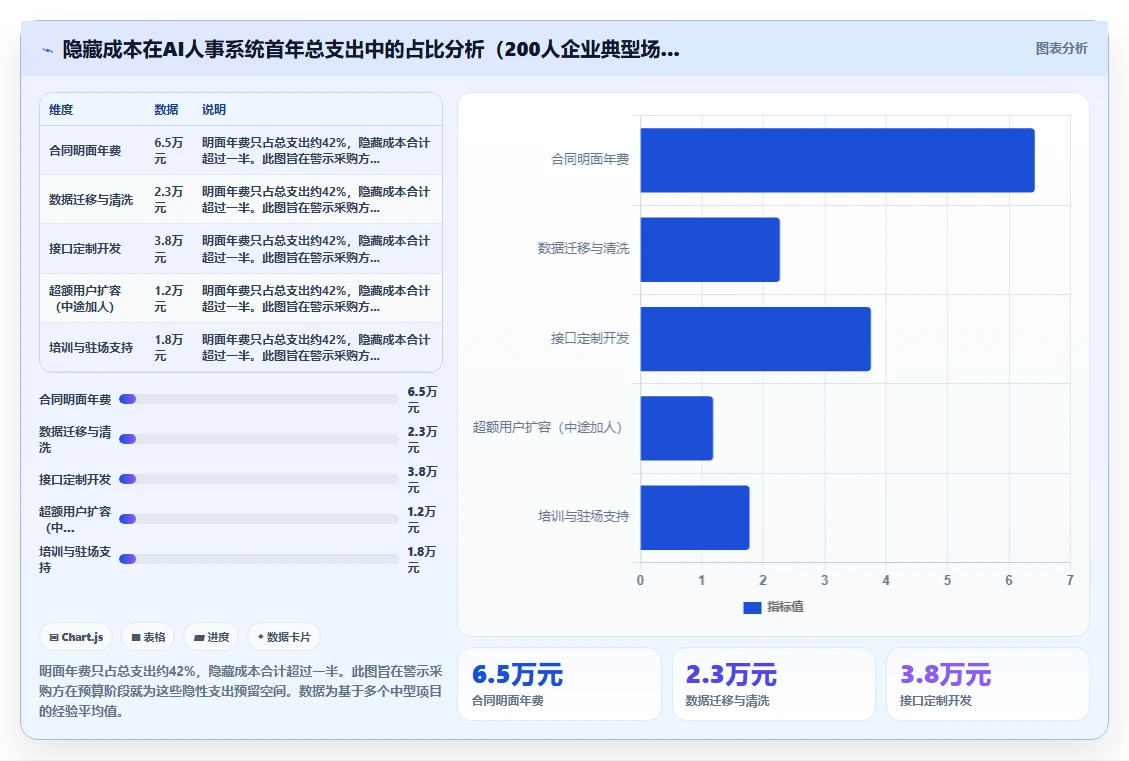Click the 1.8万元 value in the table
This screenshot has height=761, width=1129.
pos(168,348)
